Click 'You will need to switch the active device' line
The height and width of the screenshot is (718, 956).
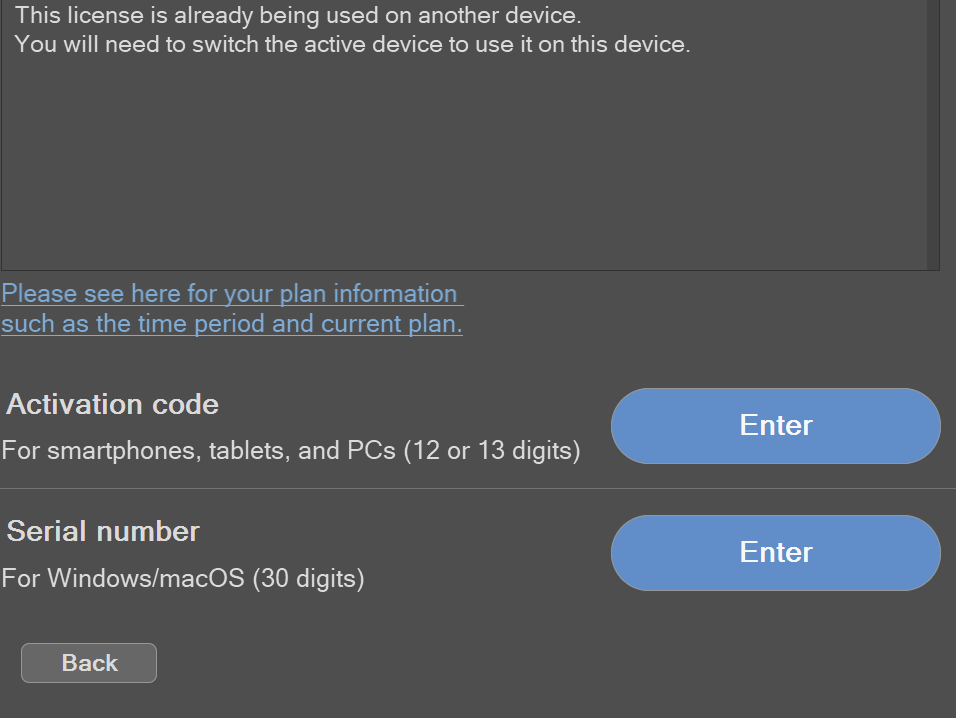click(352, 45)
